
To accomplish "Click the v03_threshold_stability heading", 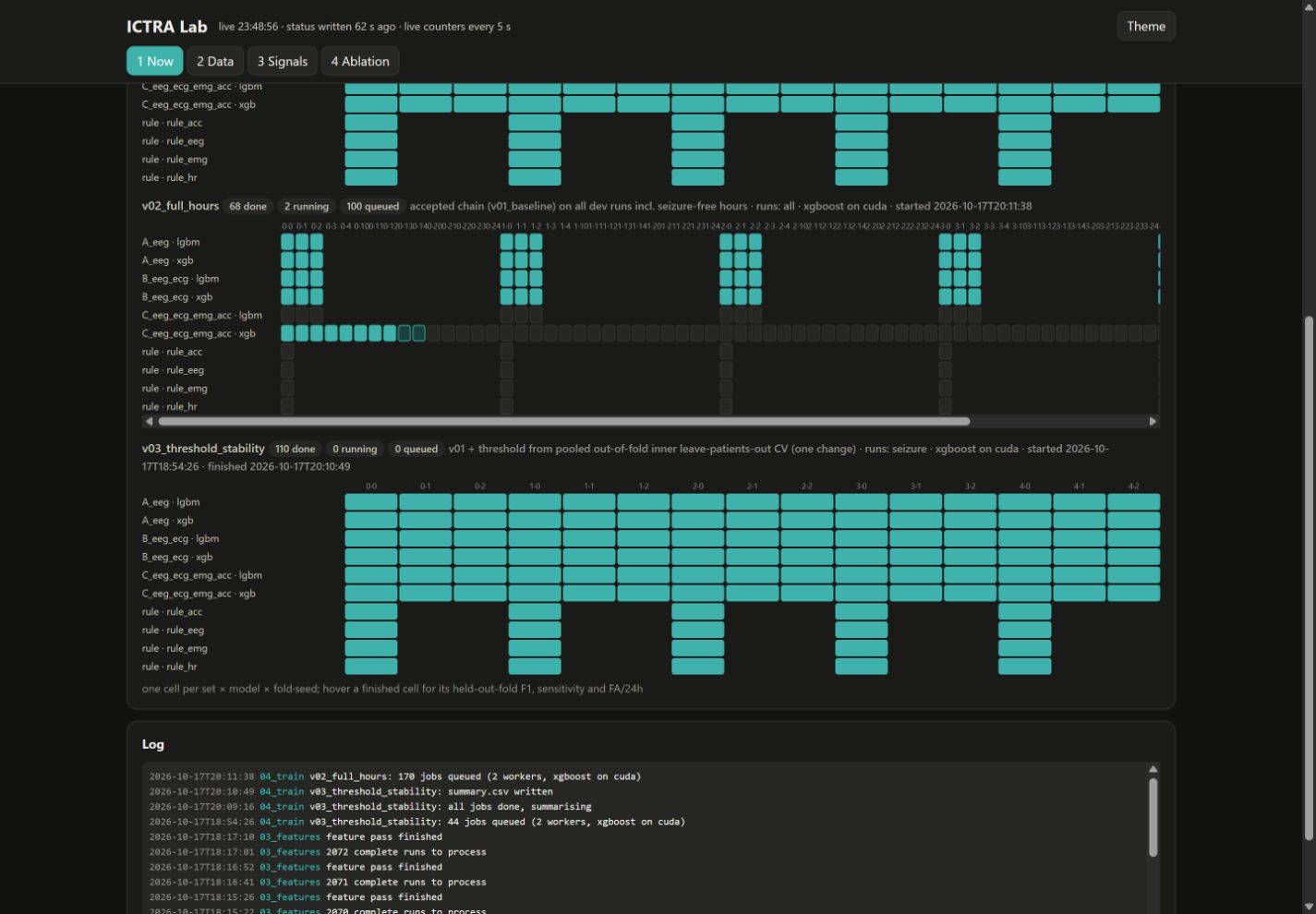I will pos(203,449).
